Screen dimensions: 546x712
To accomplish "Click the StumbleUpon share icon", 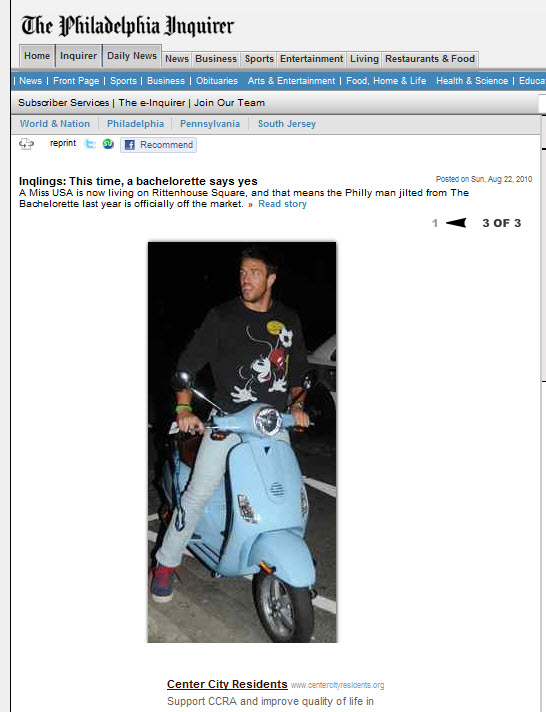I will point(108,144).
